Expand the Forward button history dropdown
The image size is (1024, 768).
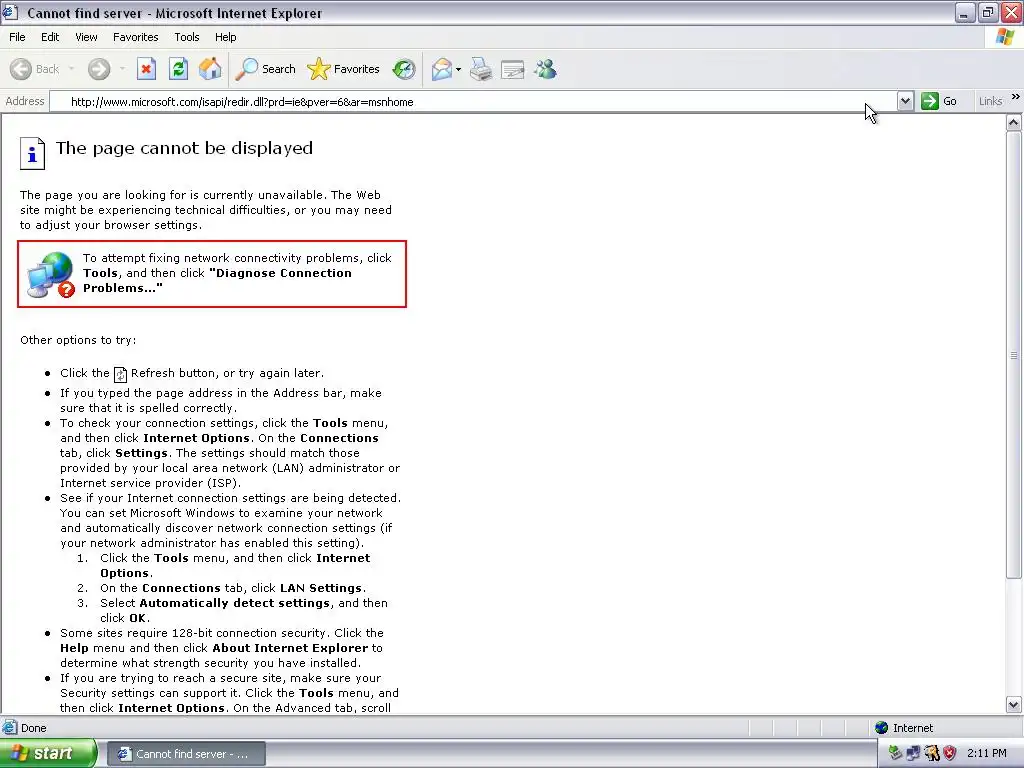tap(122, 69)
